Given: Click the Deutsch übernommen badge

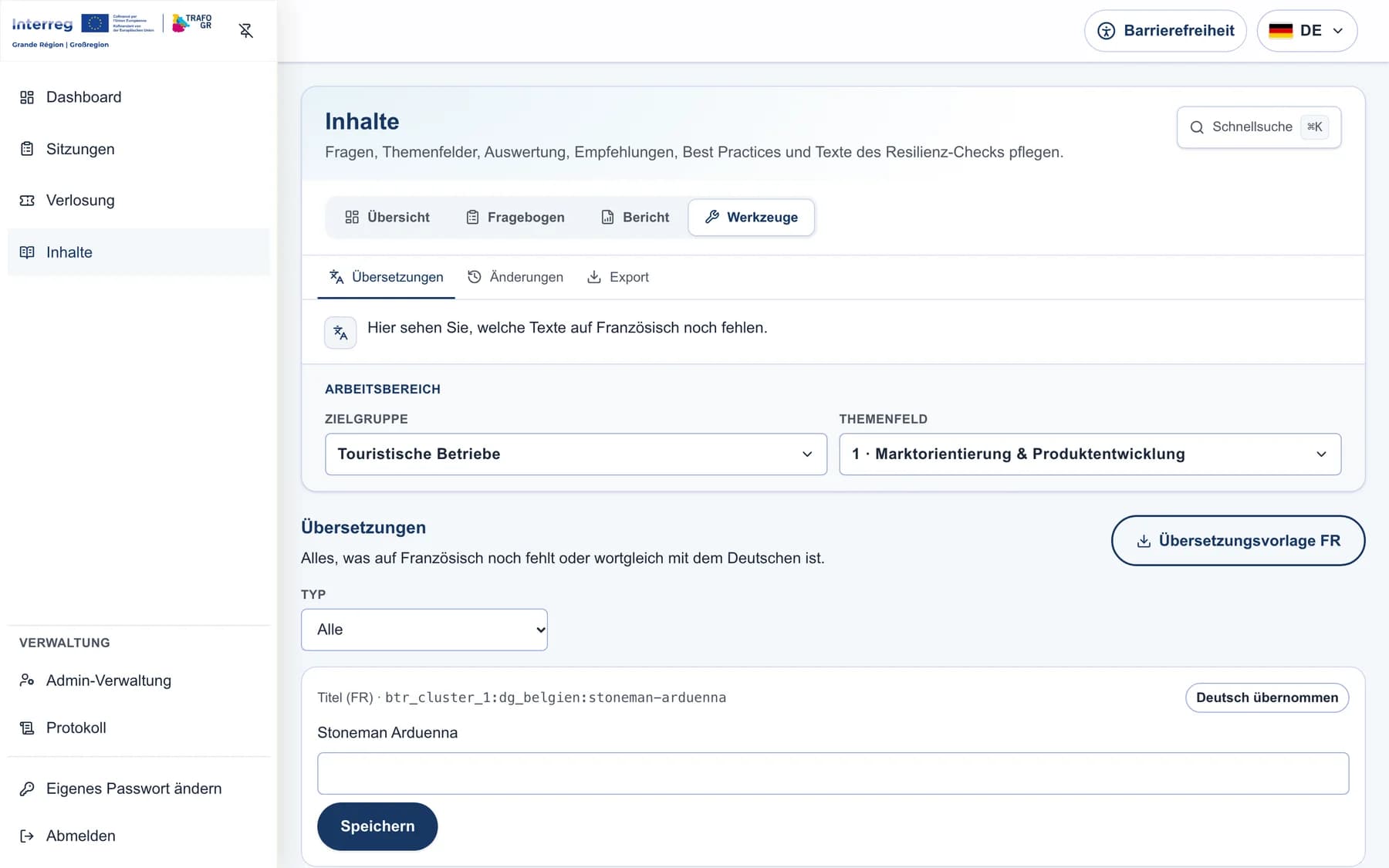Looking at the screenshot, I should point(1267,698).
